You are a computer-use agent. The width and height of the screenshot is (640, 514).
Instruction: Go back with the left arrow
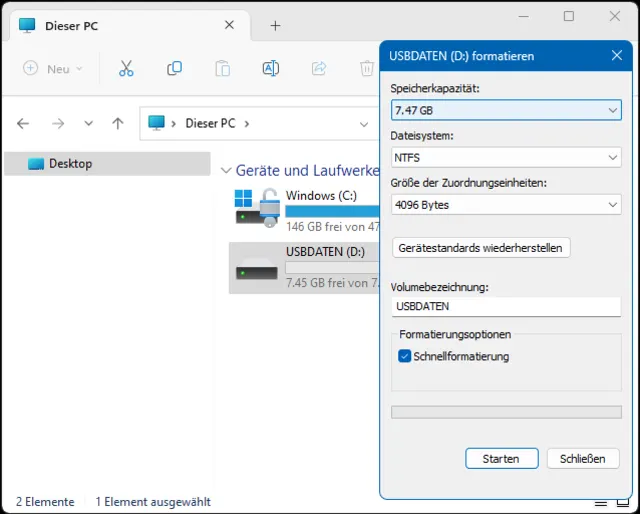point(23,123)
